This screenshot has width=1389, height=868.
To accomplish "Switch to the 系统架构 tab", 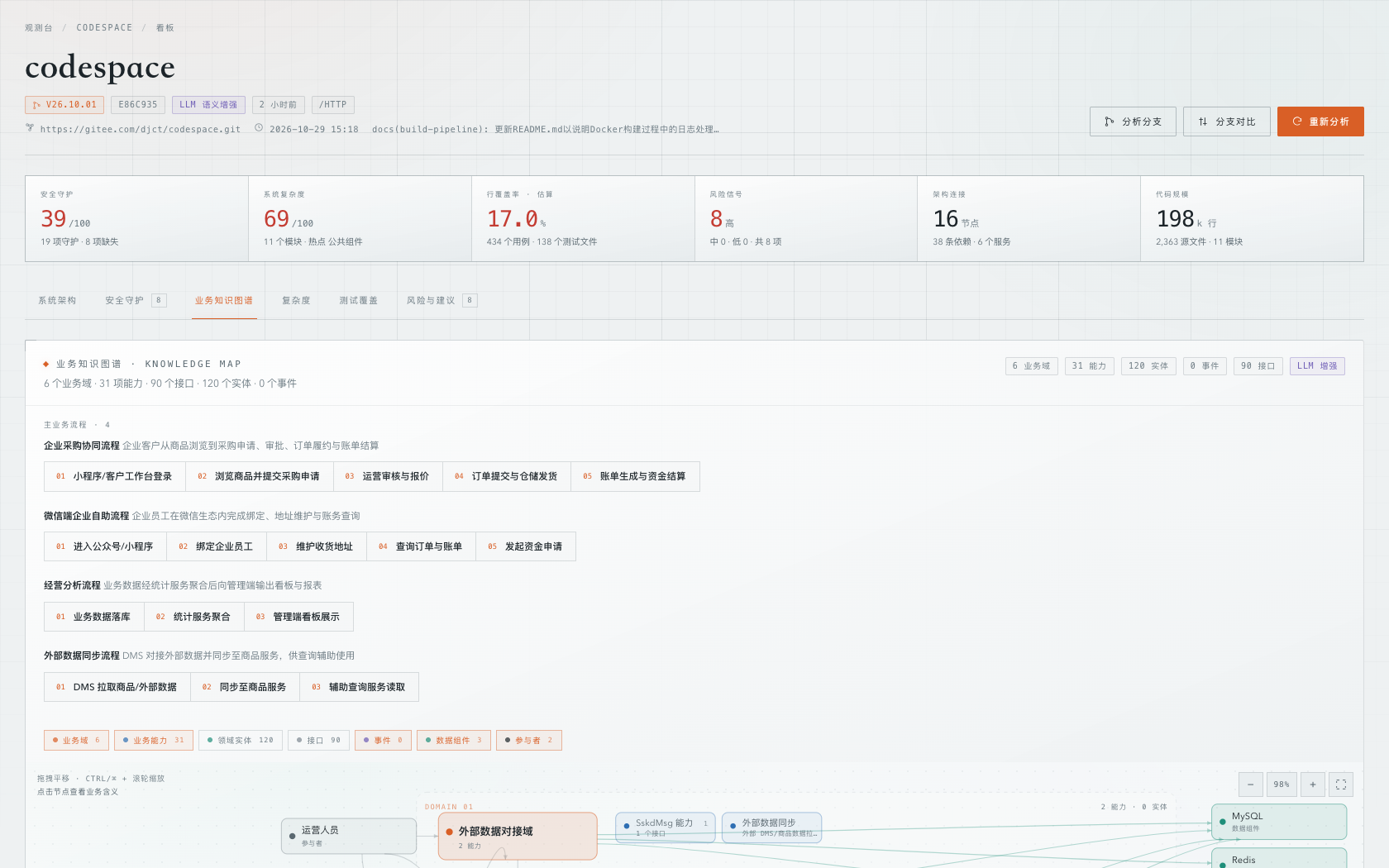I will coord(57,301).
